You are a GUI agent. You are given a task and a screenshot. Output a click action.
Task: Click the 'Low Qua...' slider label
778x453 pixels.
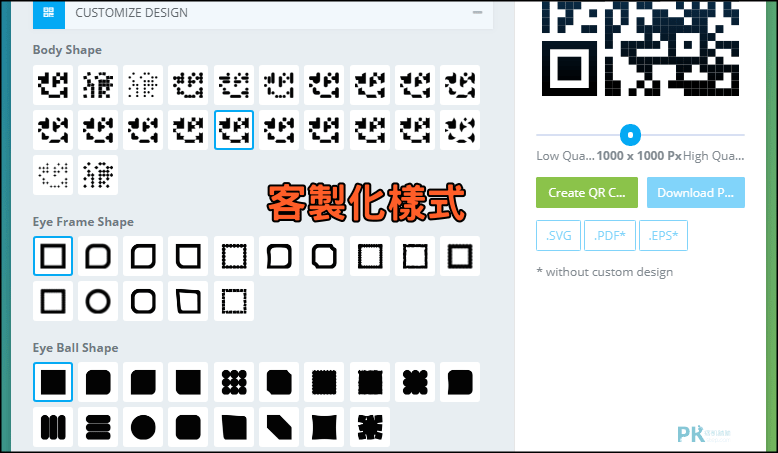(565, 156)
